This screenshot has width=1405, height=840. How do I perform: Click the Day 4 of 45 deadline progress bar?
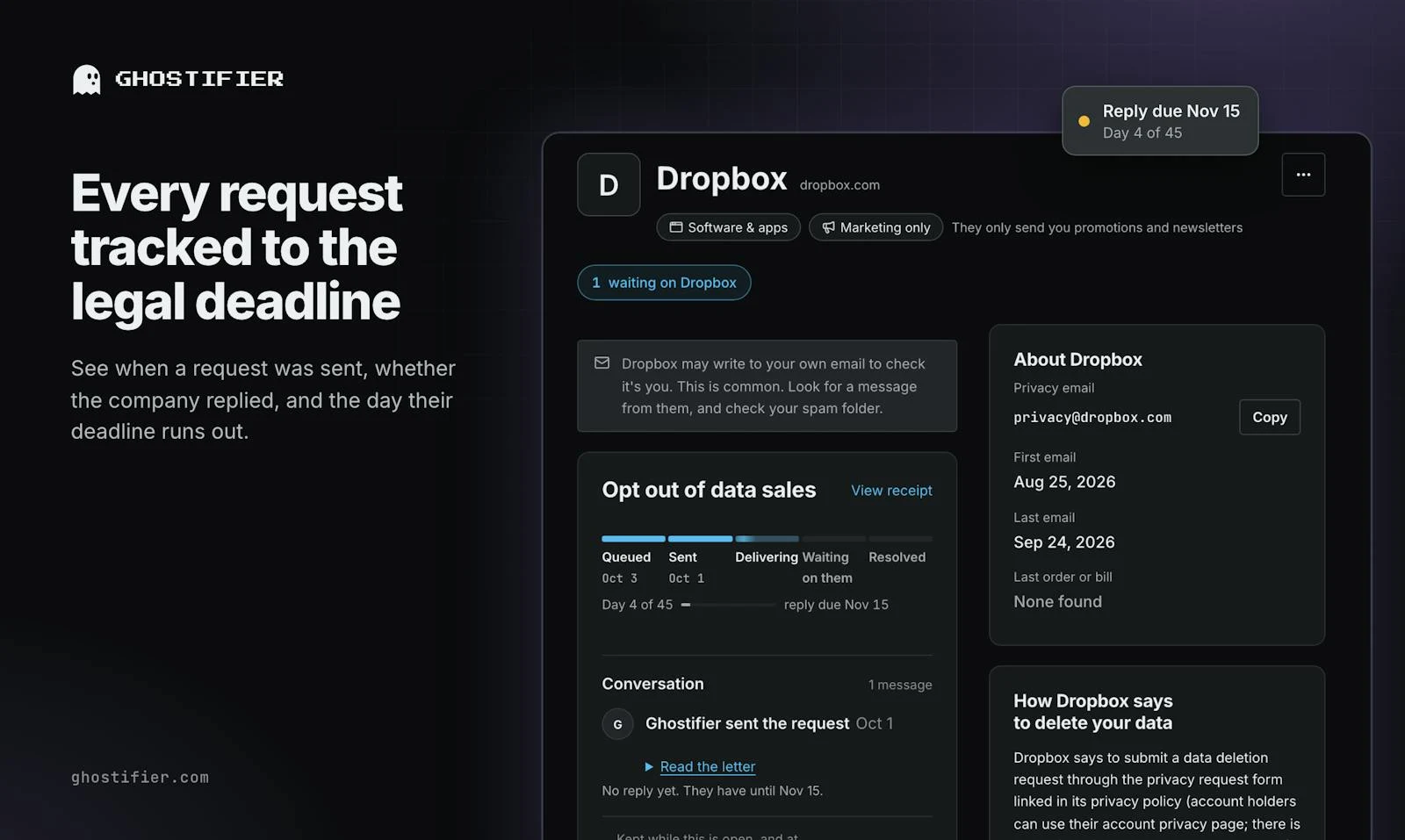728,605
